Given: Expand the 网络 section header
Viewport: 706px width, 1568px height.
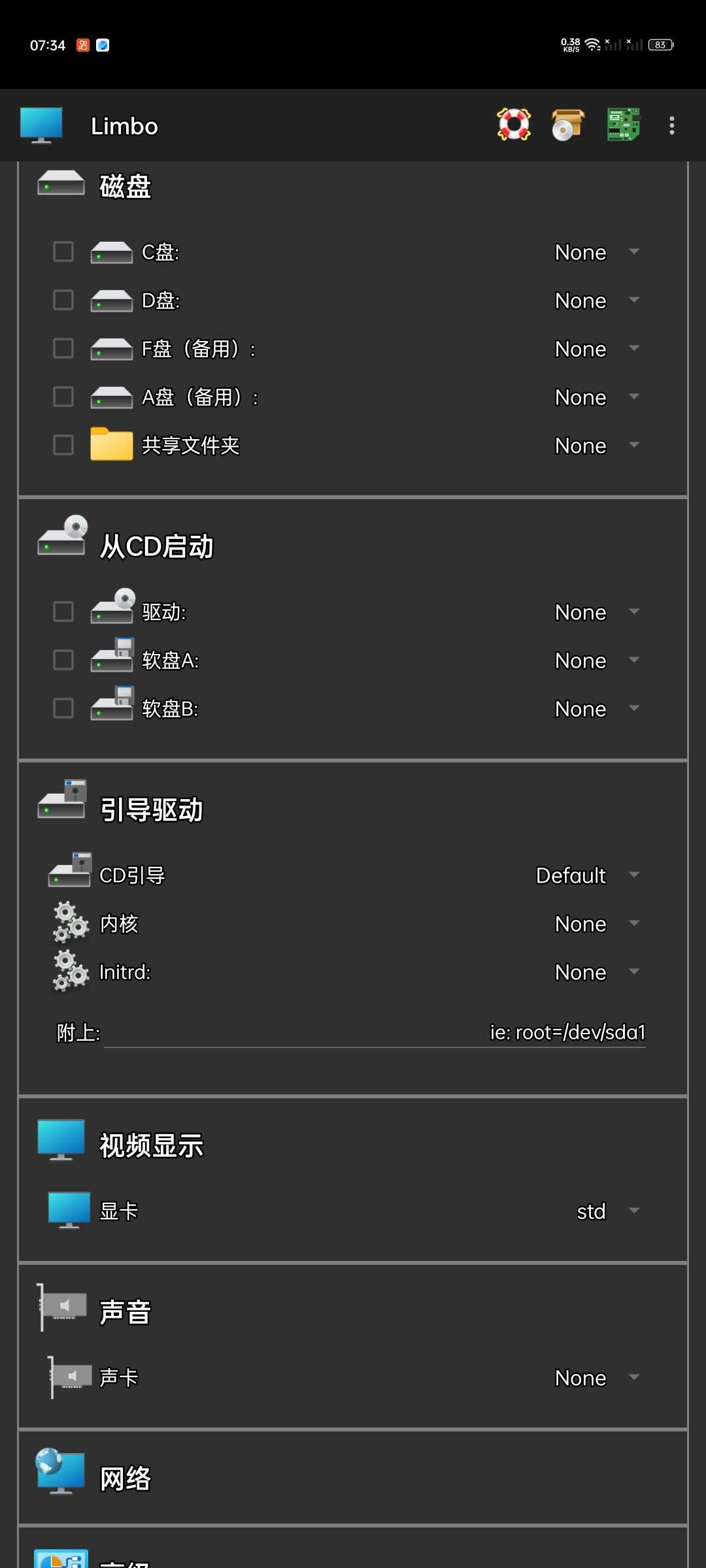Looking at the screenshot, I should 125,1478.
